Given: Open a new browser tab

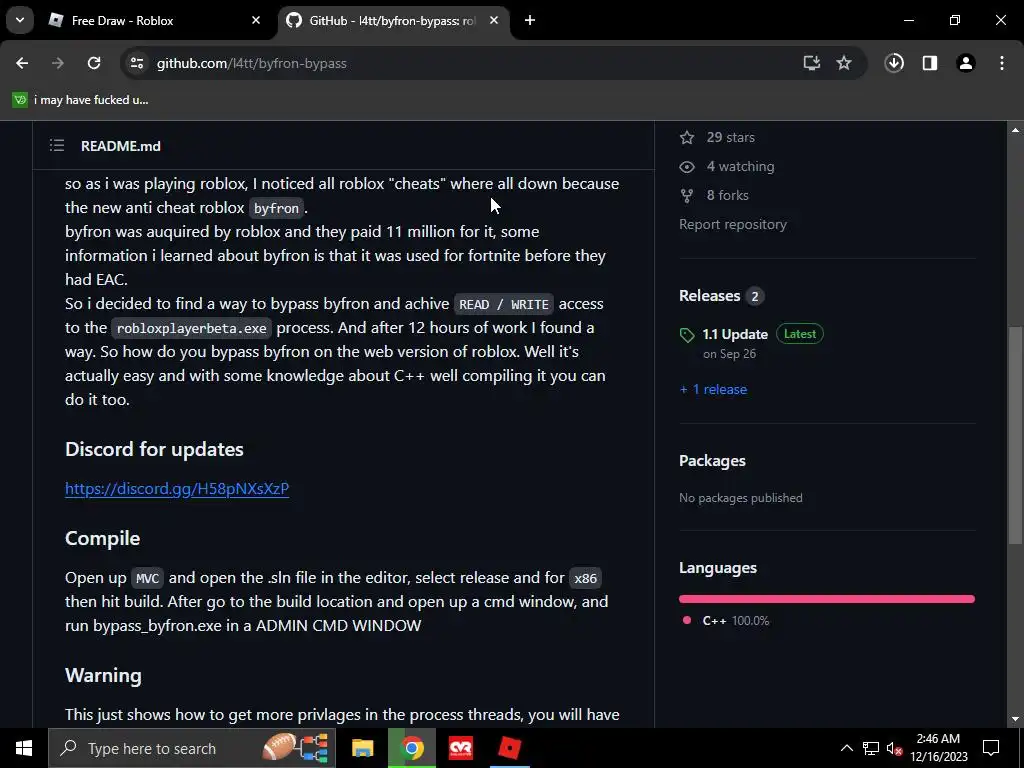Looking at the screenshot, I should (530, 21).
